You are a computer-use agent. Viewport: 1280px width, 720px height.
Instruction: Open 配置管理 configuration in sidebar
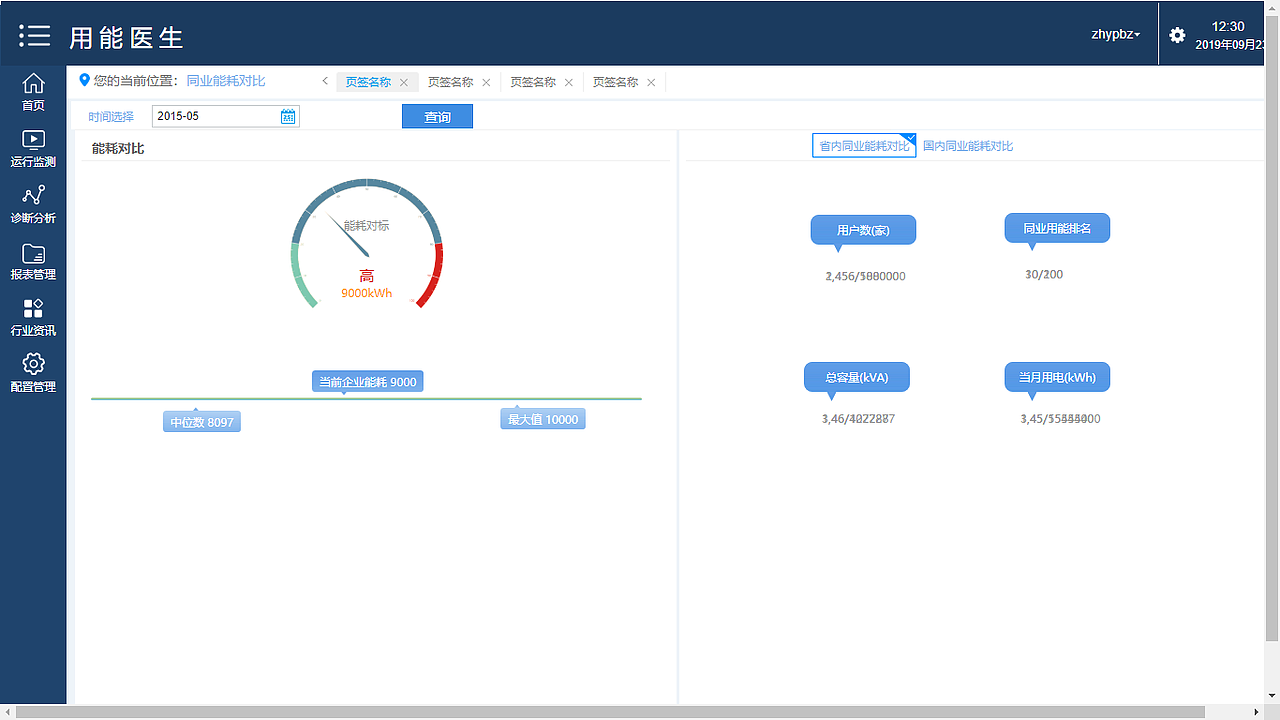(x=33, y=373)
